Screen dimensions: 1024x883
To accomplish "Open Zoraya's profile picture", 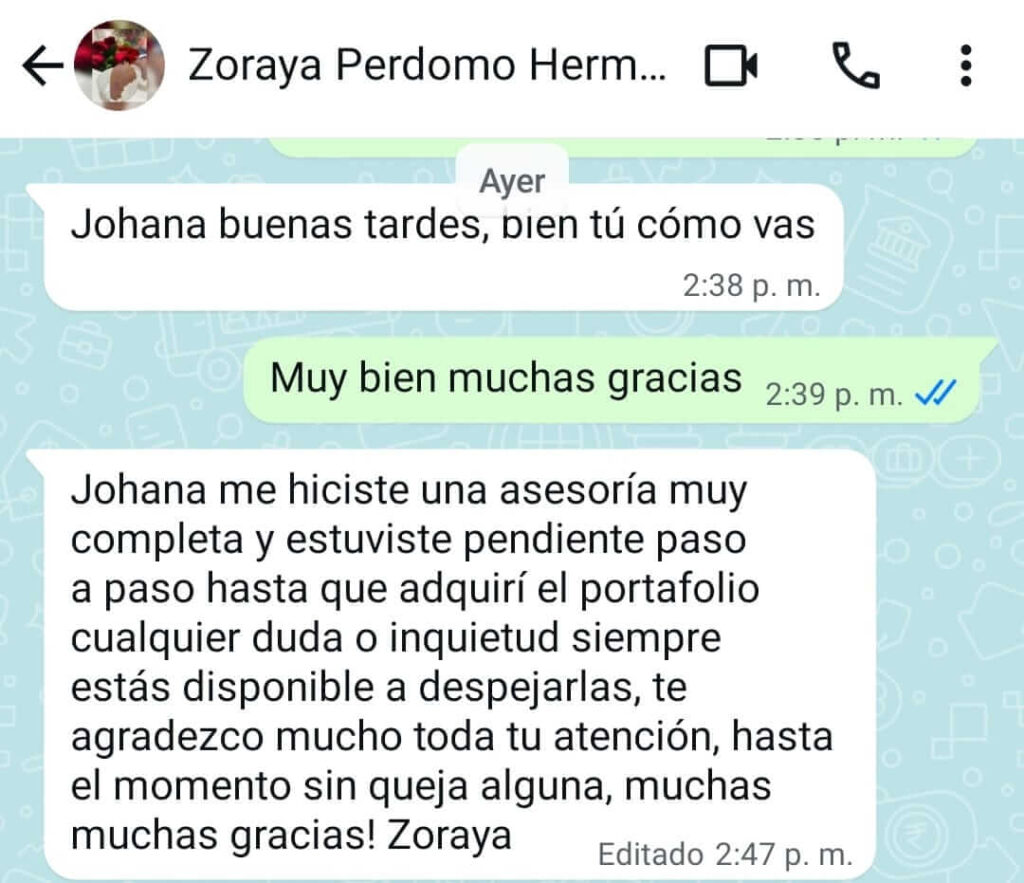I will tap(119, 65).
